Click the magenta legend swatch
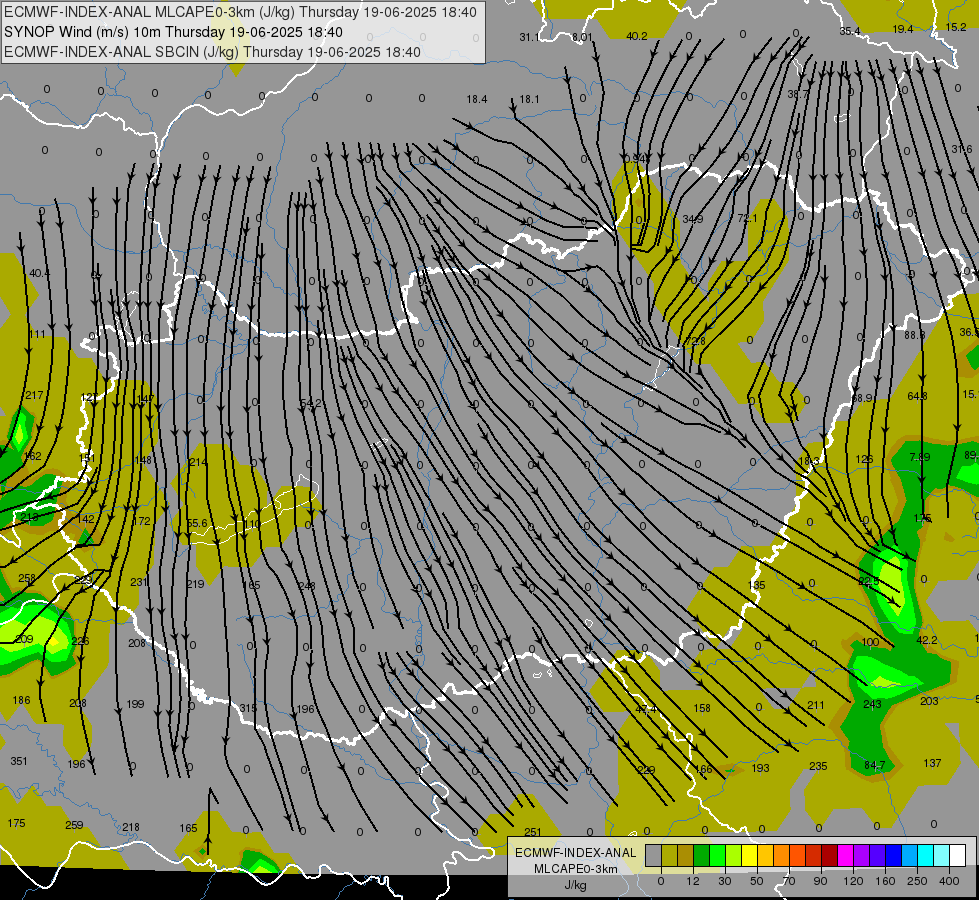This screenshot has height=900, width=979. coord(846,856)
